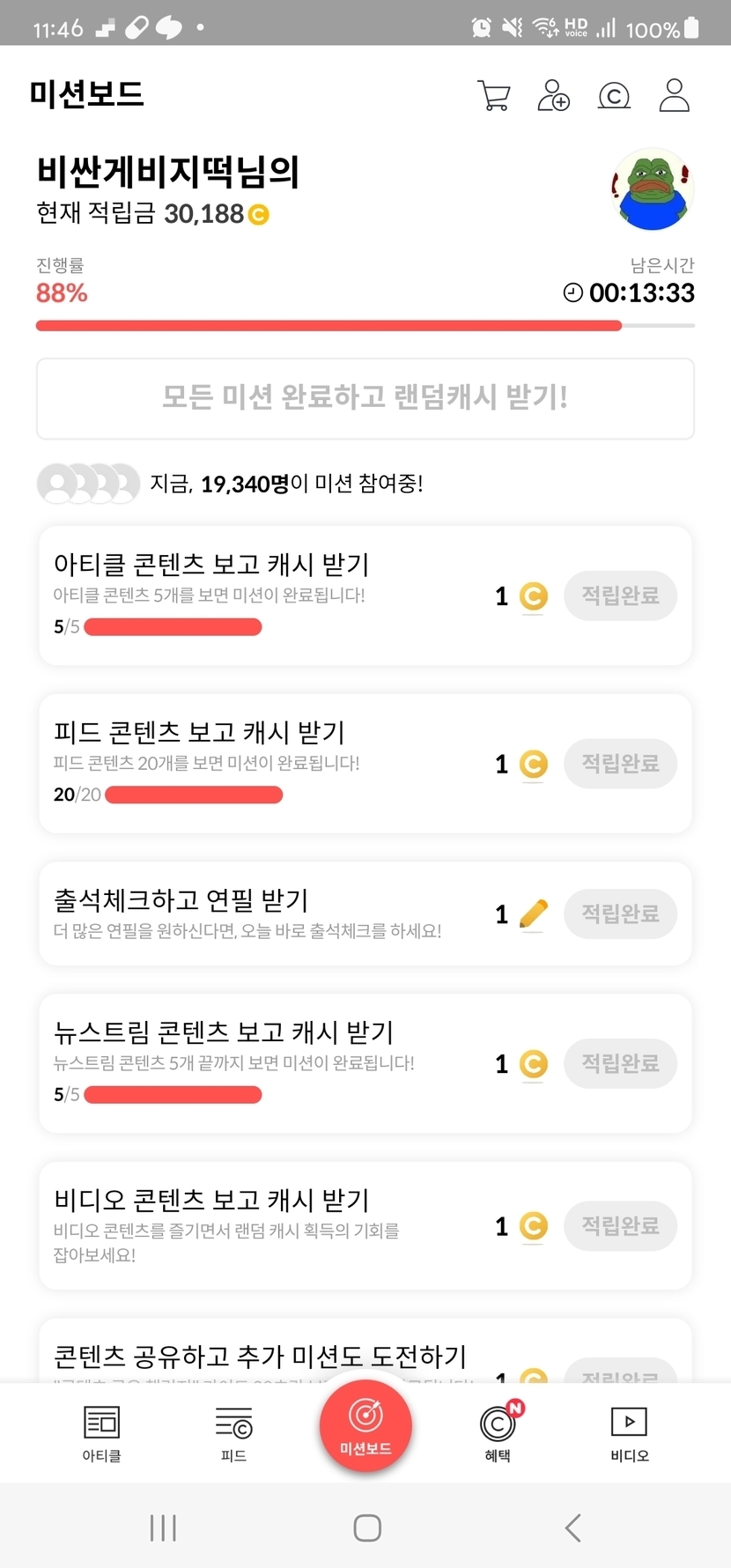Click the overall red mission progress bar
The height and width of the screenshot is (1568, 731).
pyautogui.click(x=329, y=326)
